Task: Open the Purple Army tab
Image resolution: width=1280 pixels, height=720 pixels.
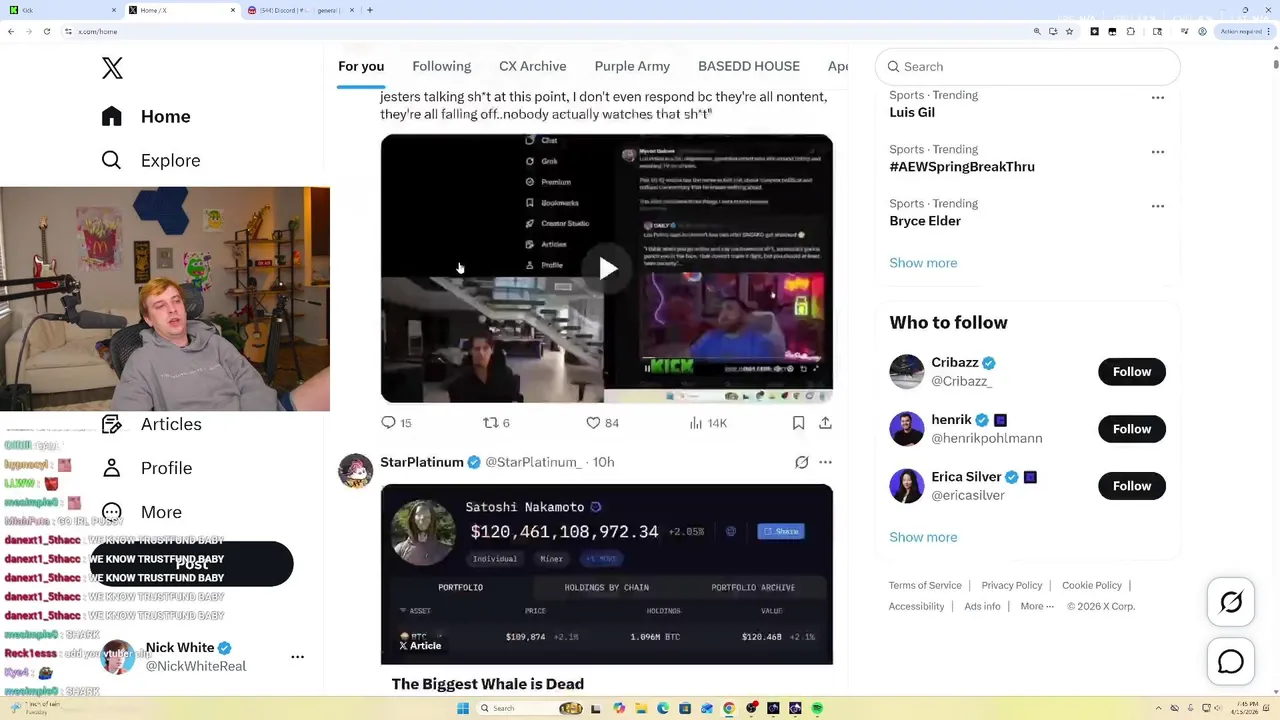Action: click(632, 66)
